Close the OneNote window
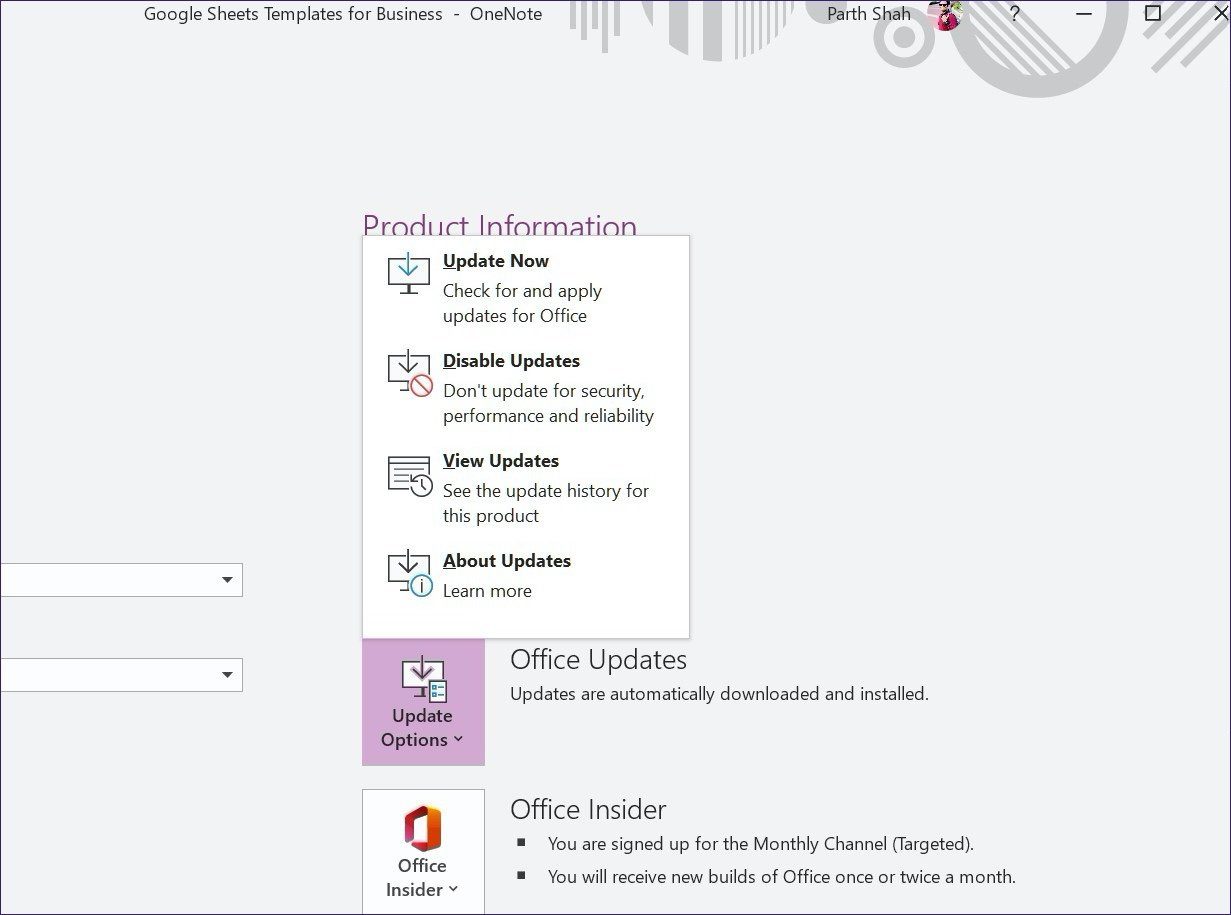 [1220, 14]
